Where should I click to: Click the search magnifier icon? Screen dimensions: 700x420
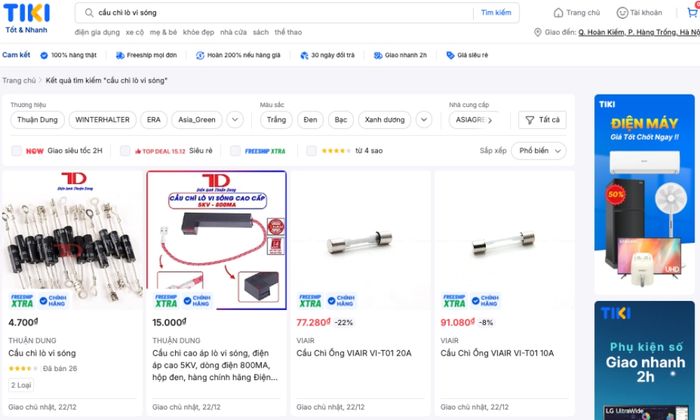89,12
